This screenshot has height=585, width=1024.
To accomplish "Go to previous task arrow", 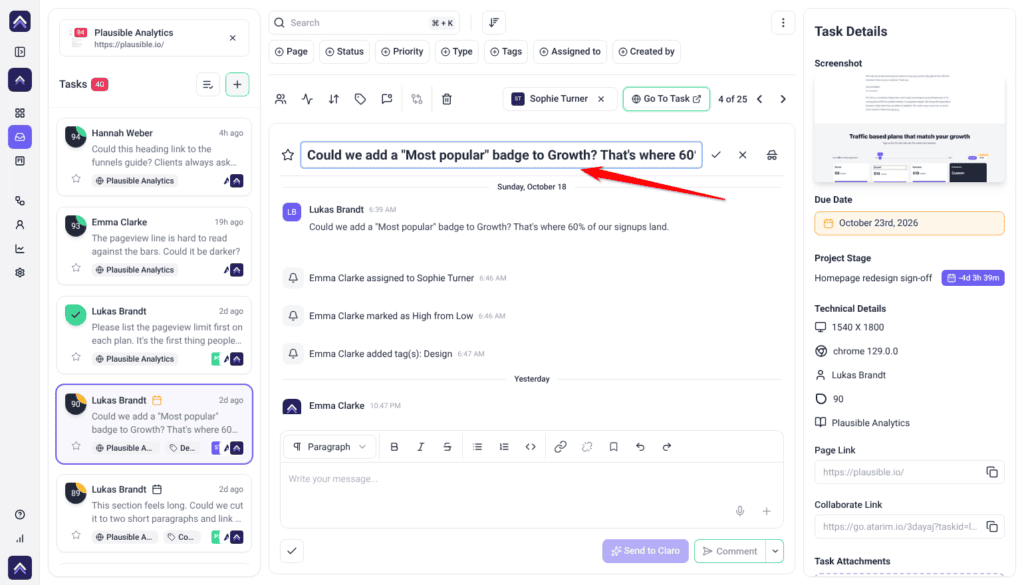I will pos(760,99).
